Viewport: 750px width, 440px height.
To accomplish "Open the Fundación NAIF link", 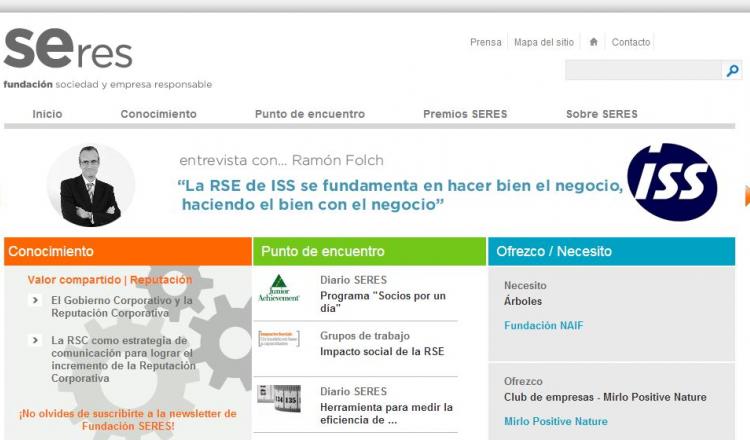I will pyautogui.click(x=543, y=326).
